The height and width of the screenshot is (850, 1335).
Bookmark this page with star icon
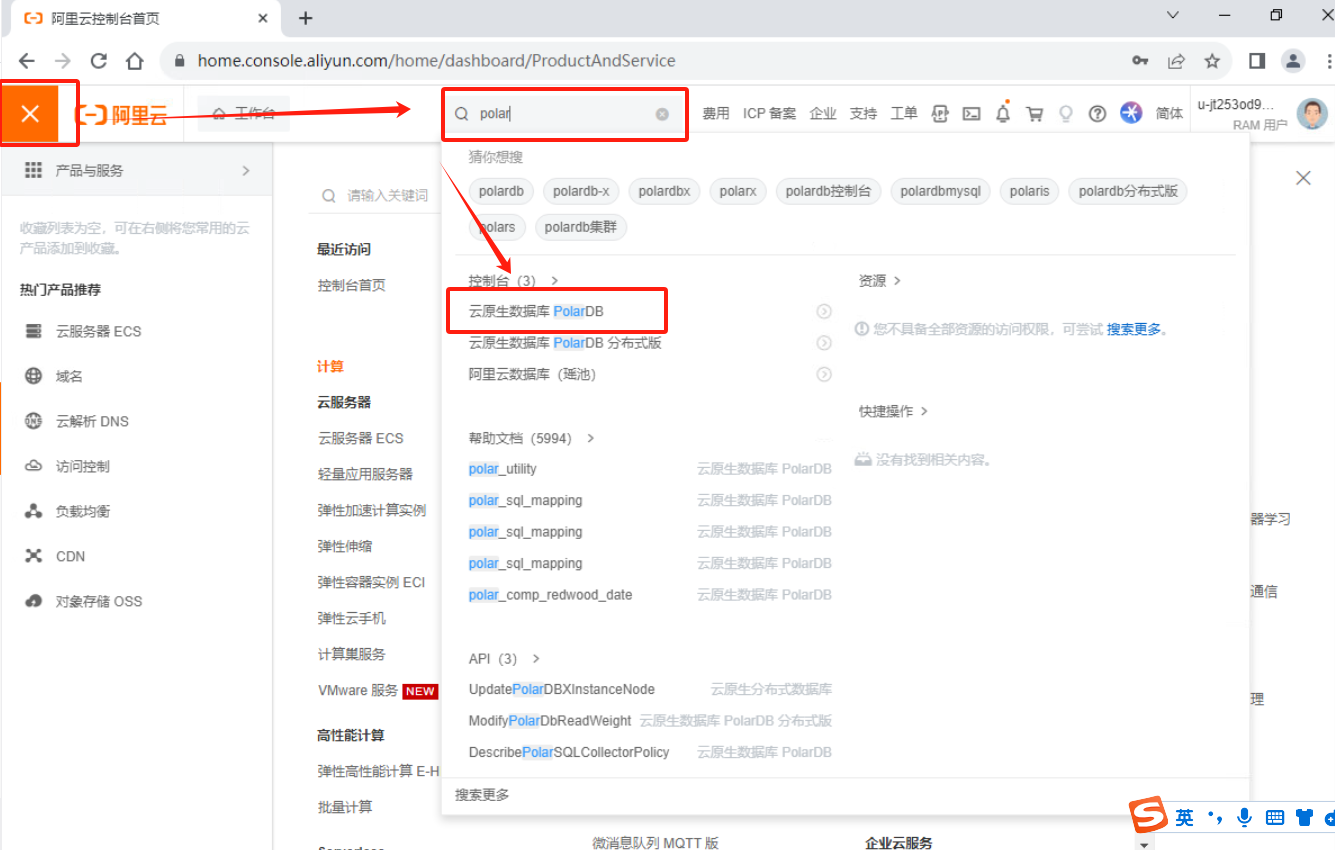[1212, 61]
